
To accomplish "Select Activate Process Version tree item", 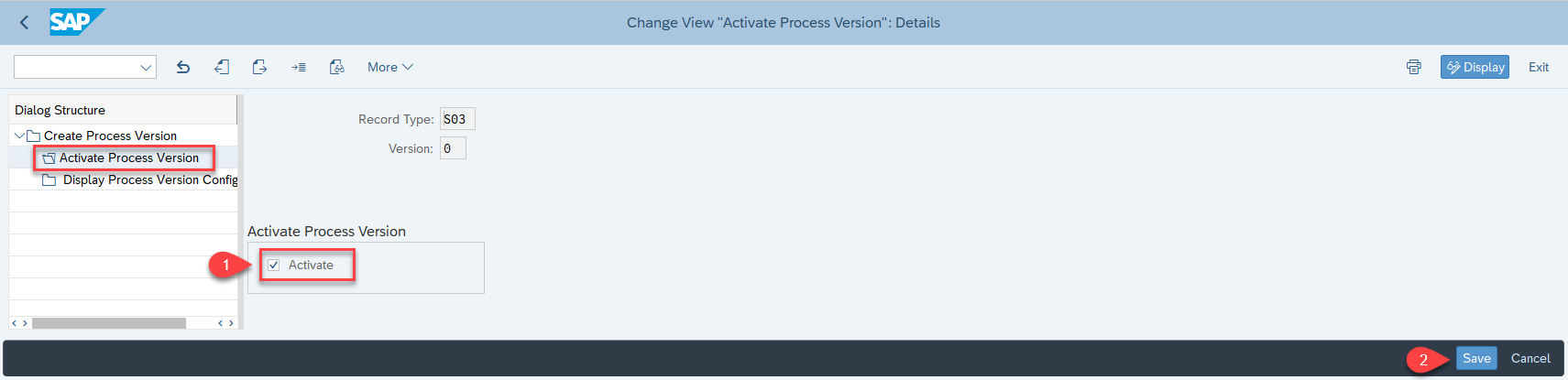I will [128, 157].
